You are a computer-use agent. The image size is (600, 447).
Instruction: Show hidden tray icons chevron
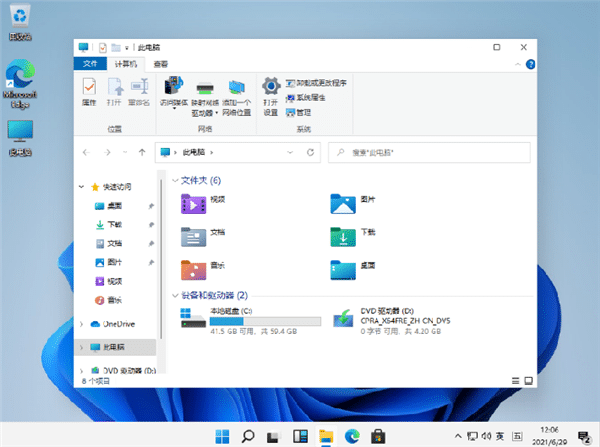tap(458, 436)
